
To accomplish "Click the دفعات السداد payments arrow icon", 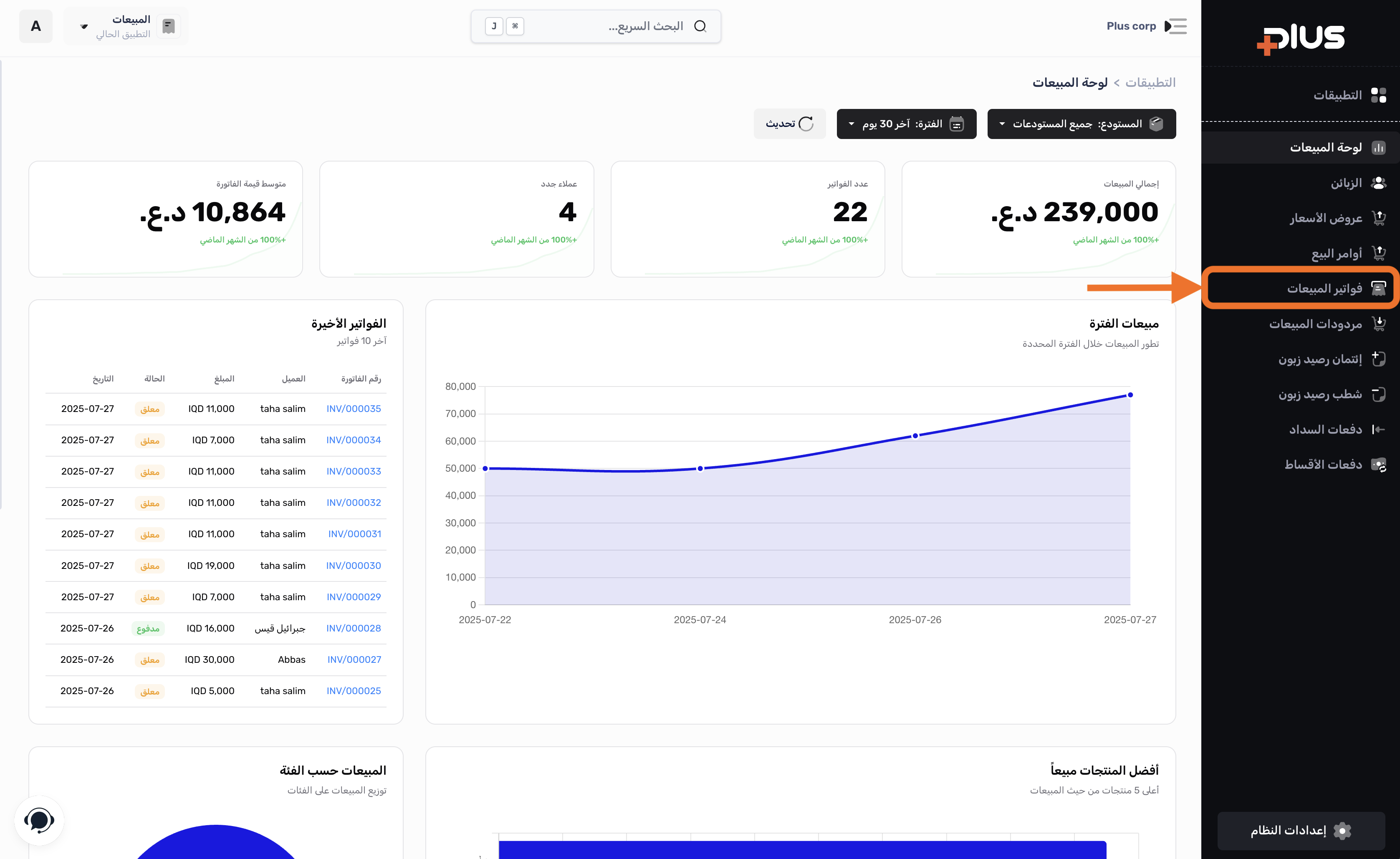I will [1378, 429].
